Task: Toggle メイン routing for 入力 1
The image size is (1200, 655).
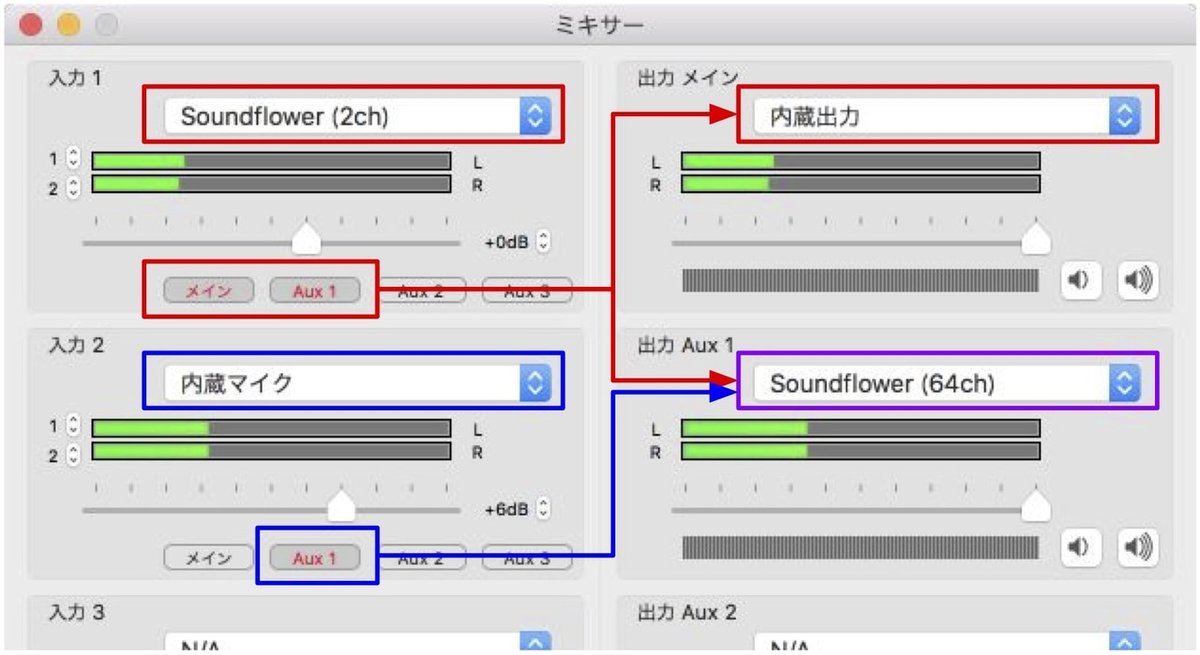Action: point(209,291)
